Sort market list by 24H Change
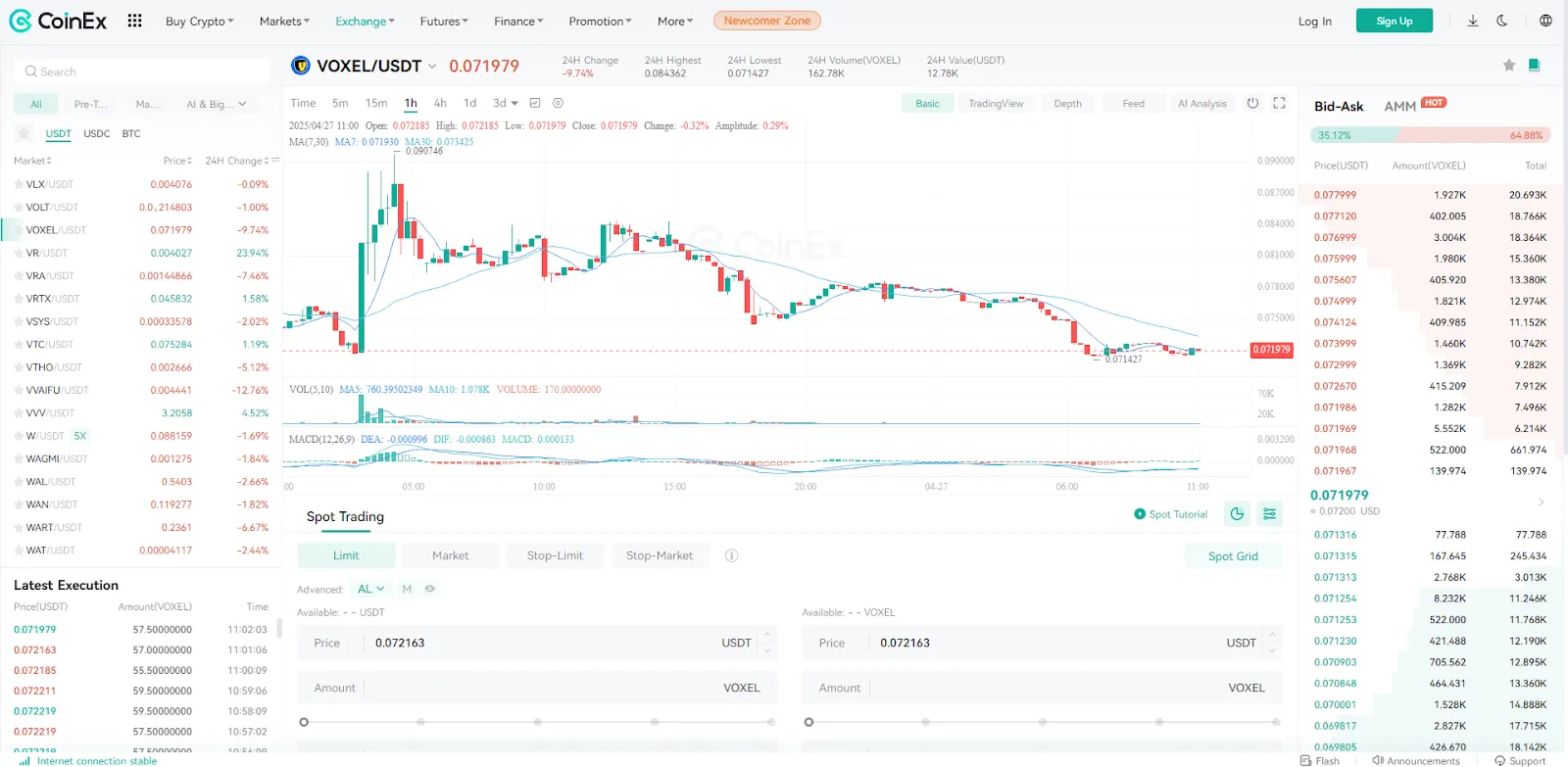 236,161
